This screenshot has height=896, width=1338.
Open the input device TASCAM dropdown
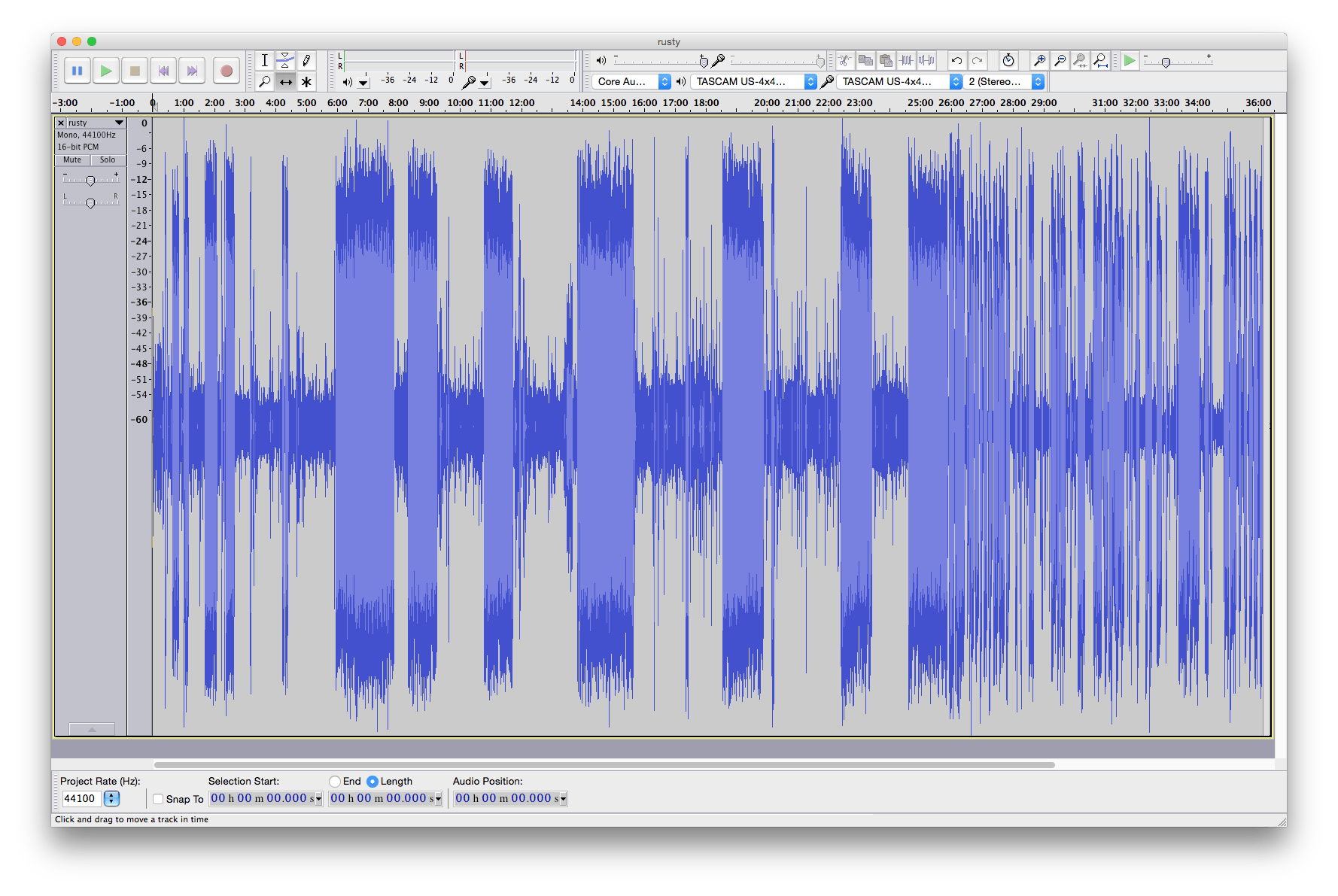899,81
